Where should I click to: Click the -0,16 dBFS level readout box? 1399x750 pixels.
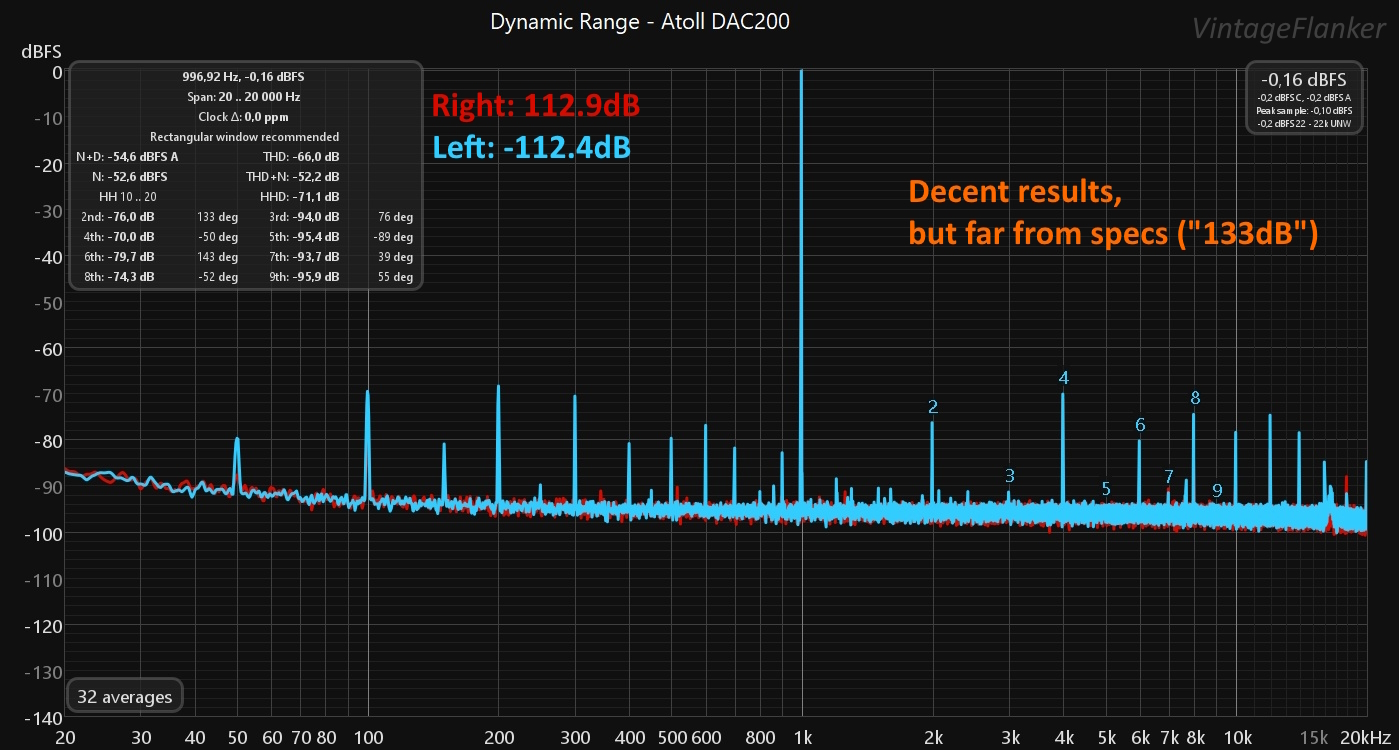[1304, 97]
